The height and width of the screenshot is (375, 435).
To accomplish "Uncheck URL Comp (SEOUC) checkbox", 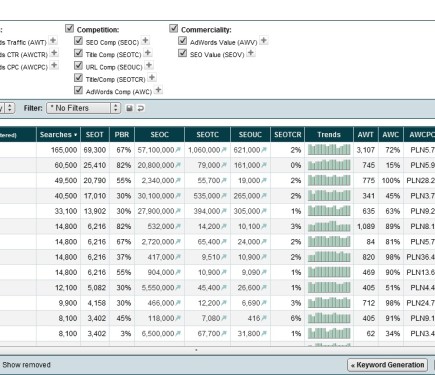I will tap(78, 65).
